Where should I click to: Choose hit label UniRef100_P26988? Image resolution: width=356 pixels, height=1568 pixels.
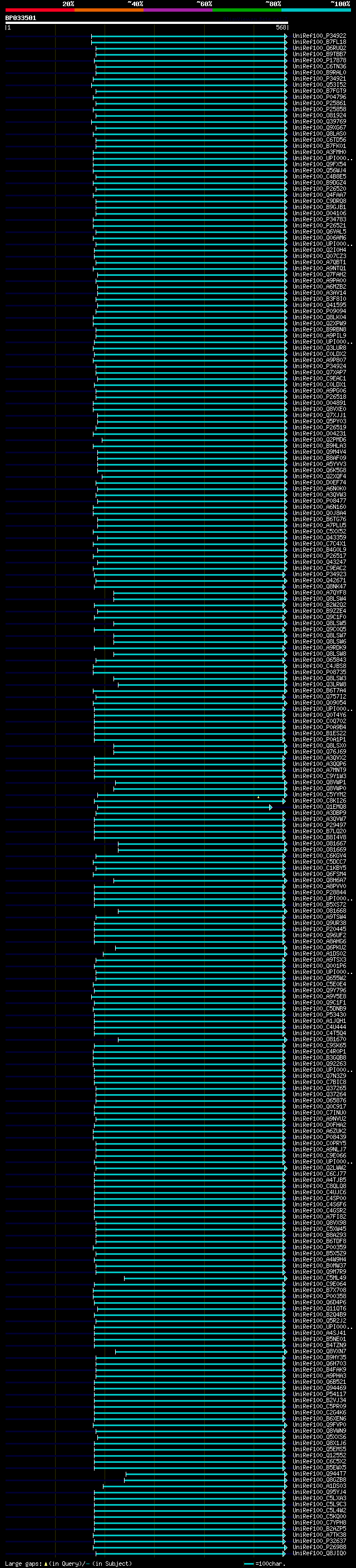click(319, 1547)
